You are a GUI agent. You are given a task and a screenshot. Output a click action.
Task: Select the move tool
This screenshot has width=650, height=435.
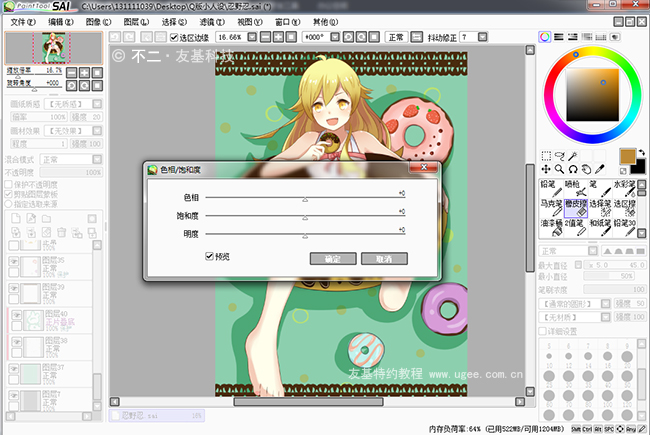coord(546,169)
